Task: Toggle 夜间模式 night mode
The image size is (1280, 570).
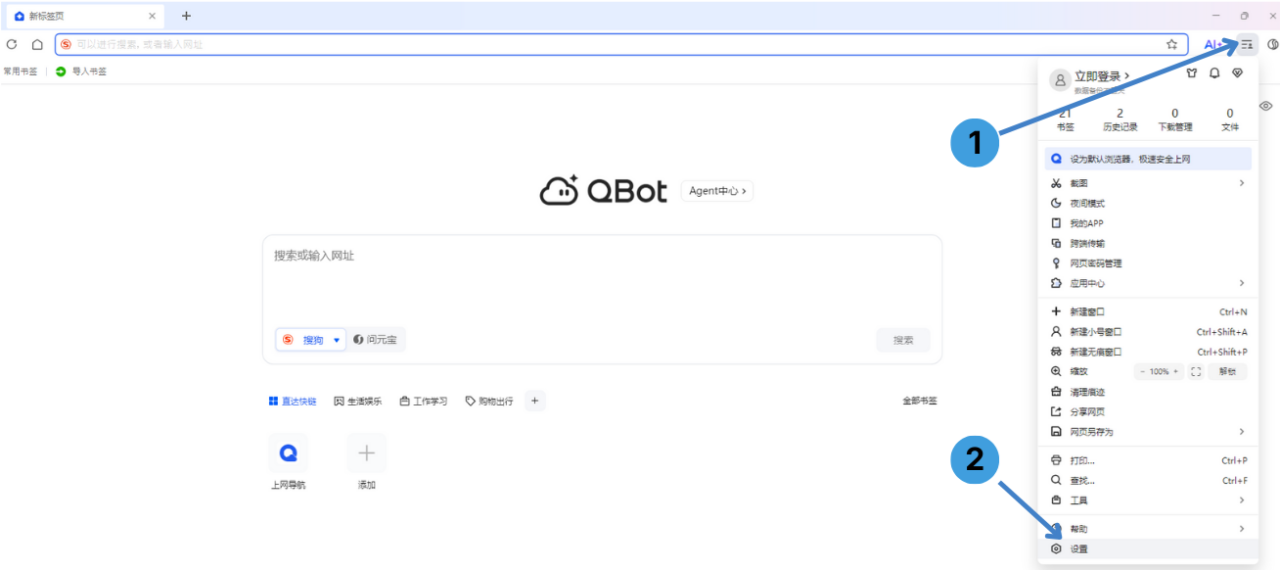Action: coord(1148,203)
